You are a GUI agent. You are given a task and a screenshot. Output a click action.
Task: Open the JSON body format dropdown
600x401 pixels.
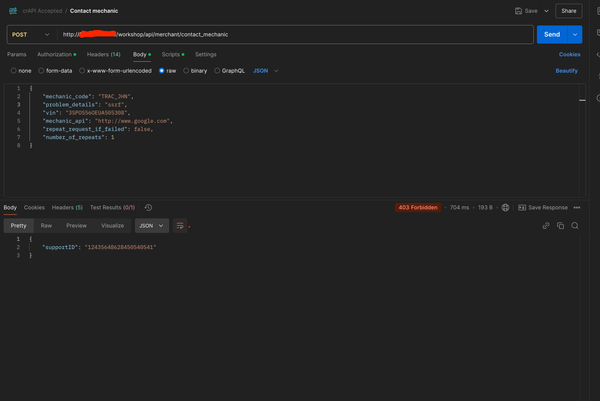266,71
